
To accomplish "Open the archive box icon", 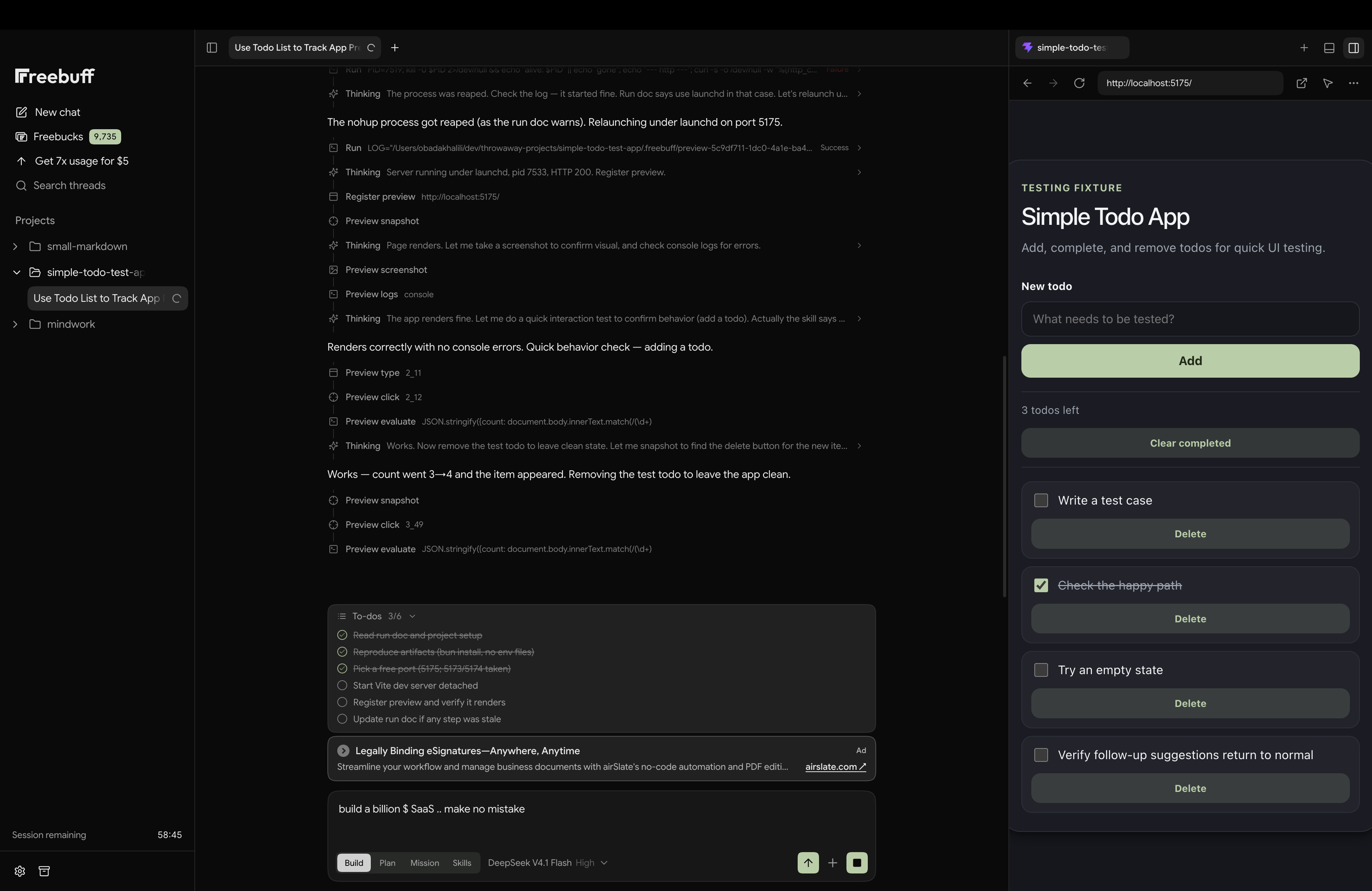I will click(44, 871).
